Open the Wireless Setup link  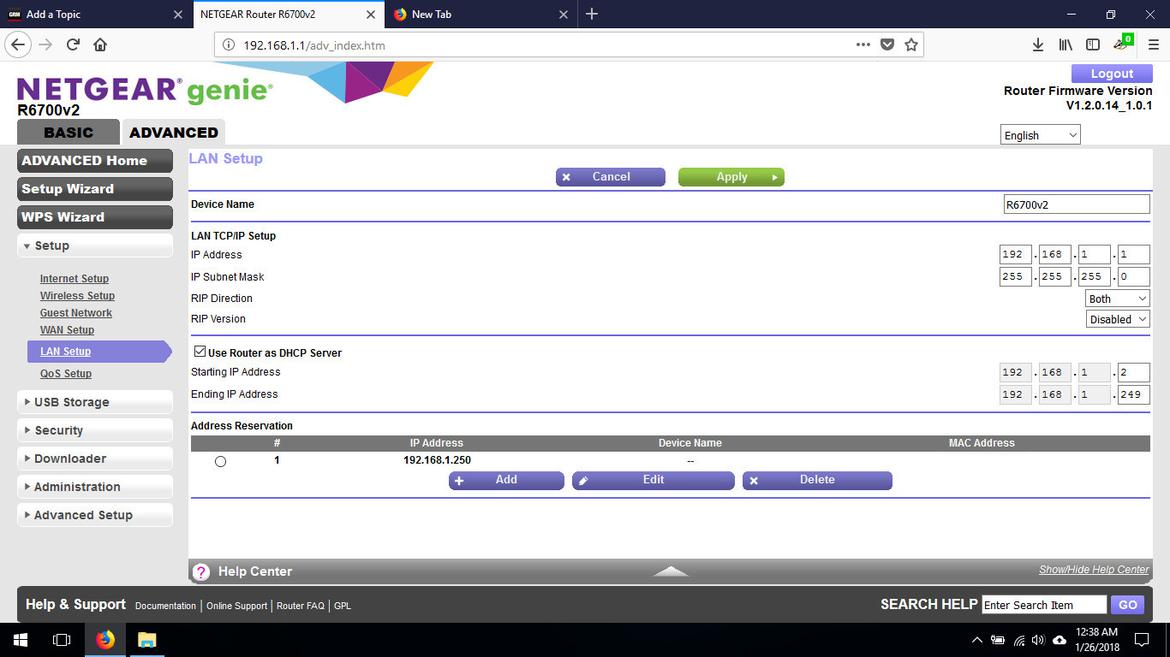point(78,296)
